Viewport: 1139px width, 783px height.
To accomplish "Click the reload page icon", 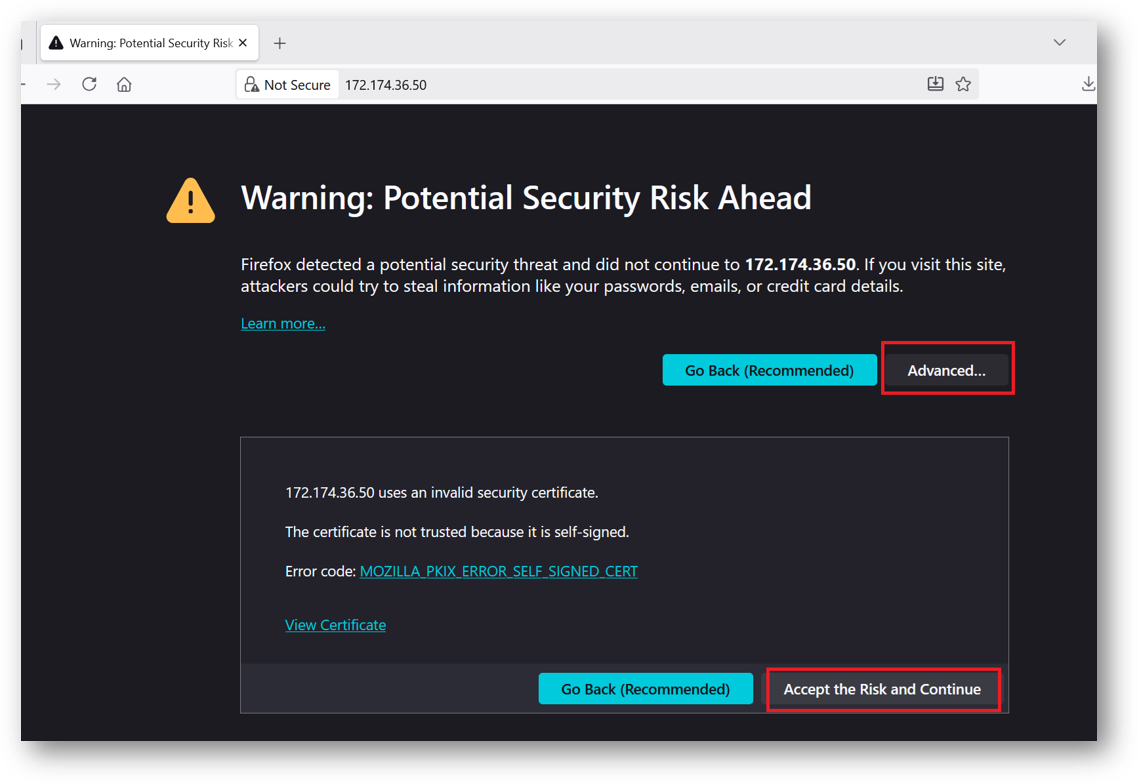I will (x=89, y=85).
